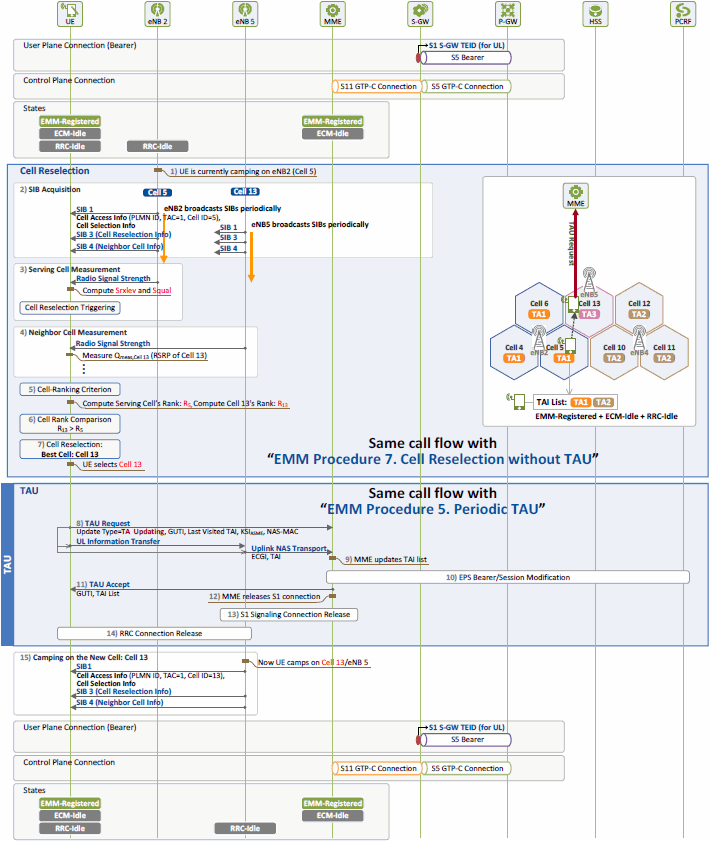Click the 10) EPS Bearer/Session Modification bar

tap(508, 577)
